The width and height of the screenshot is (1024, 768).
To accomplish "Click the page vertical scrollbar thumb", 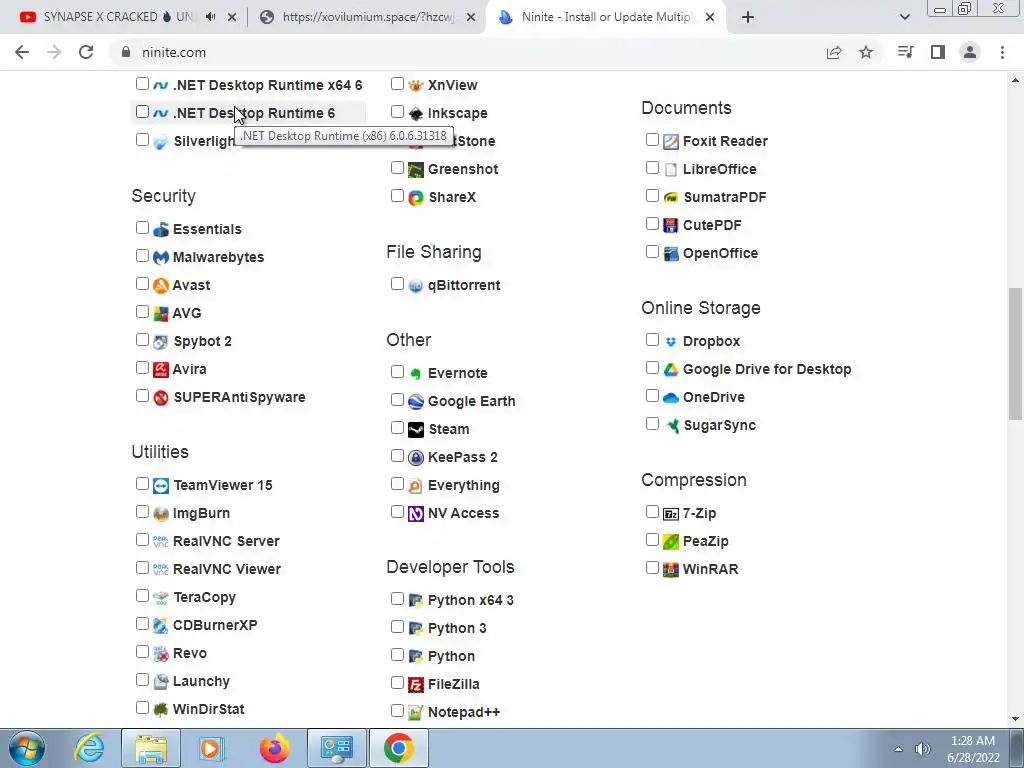I will point(1015,354).
